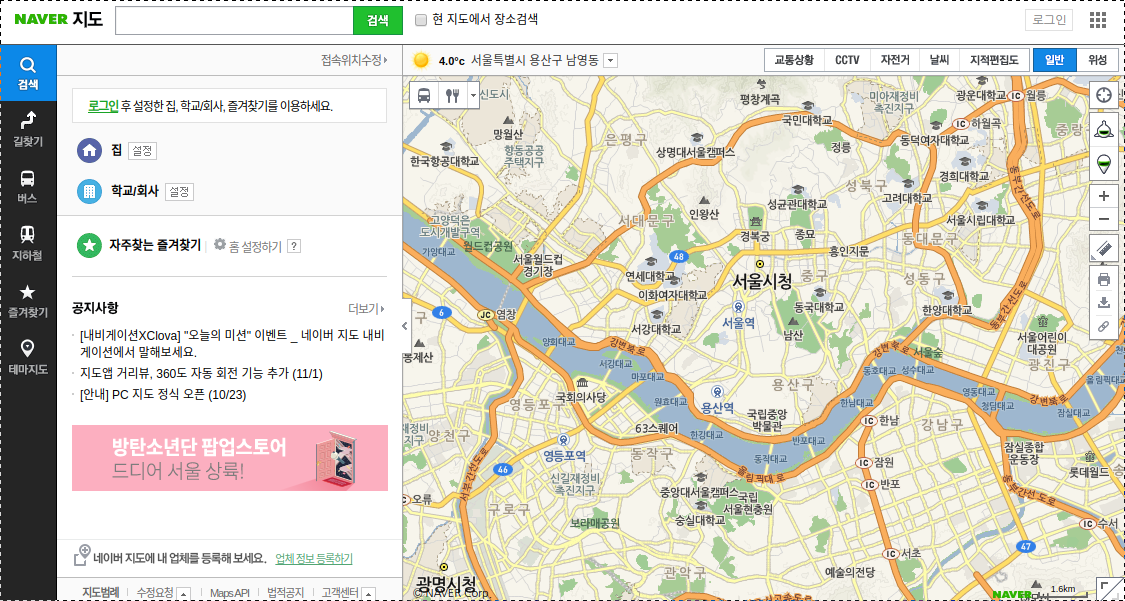Toggle the 자전거 bicycle map layer
The image size is (1125, 601).
click(x=895, y=59)
